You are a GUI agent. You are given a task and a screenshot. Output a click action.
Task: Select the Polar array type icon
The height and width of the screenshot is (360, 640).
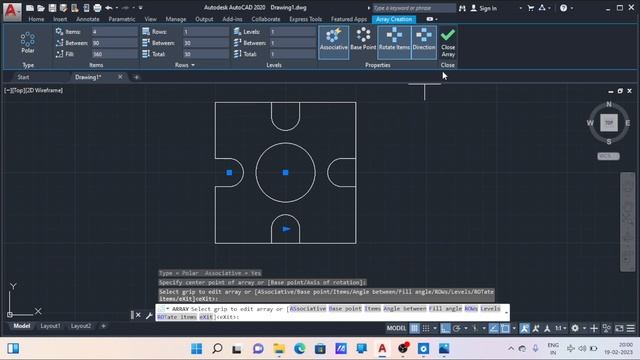[x=28, y=42]
